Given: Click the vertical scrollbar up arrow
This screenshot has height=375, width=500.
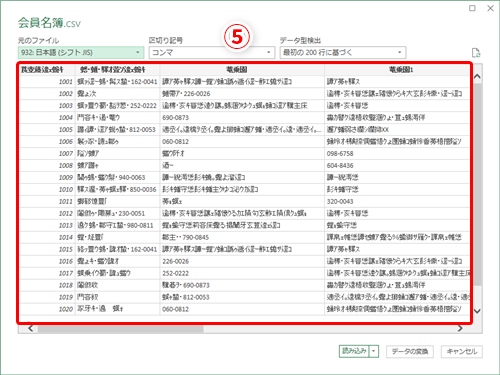Looking at the screenshot, I should click(x=477, y=76).
